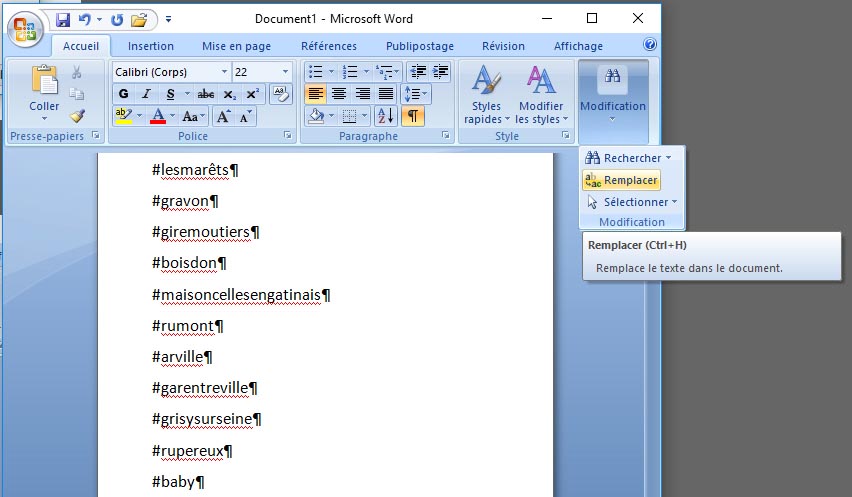This screenshot has width=852, height=497.
Task: Apply numbered list
Action: pyautogui.click(x=349, y=72)
